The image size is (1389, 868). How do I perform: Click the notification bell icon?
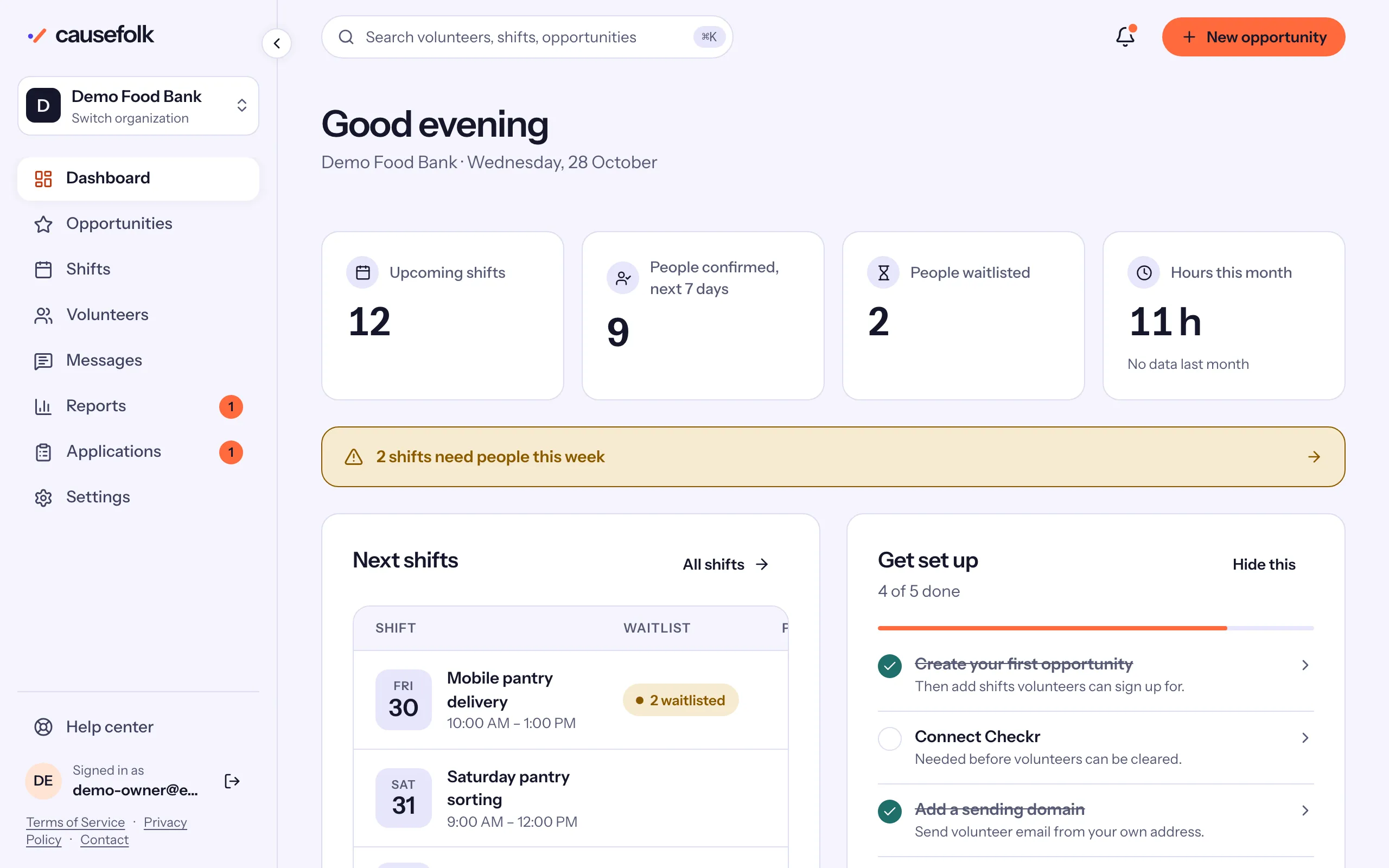click(1125, 37)
